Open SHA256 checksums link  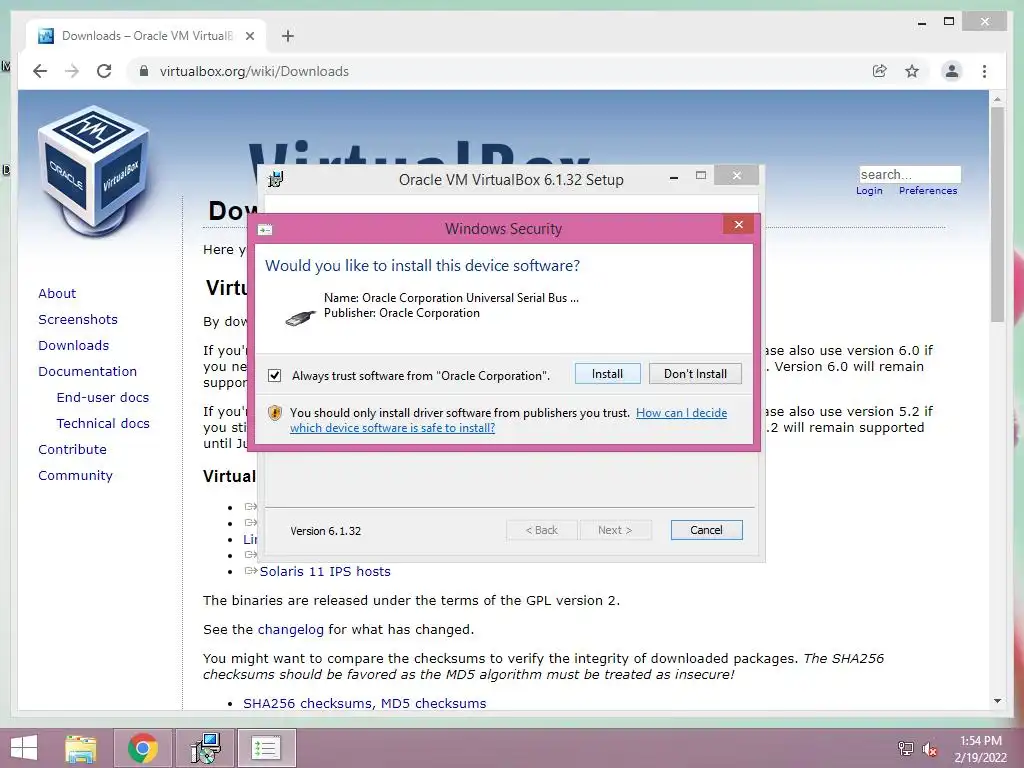[x=308, y=703]
